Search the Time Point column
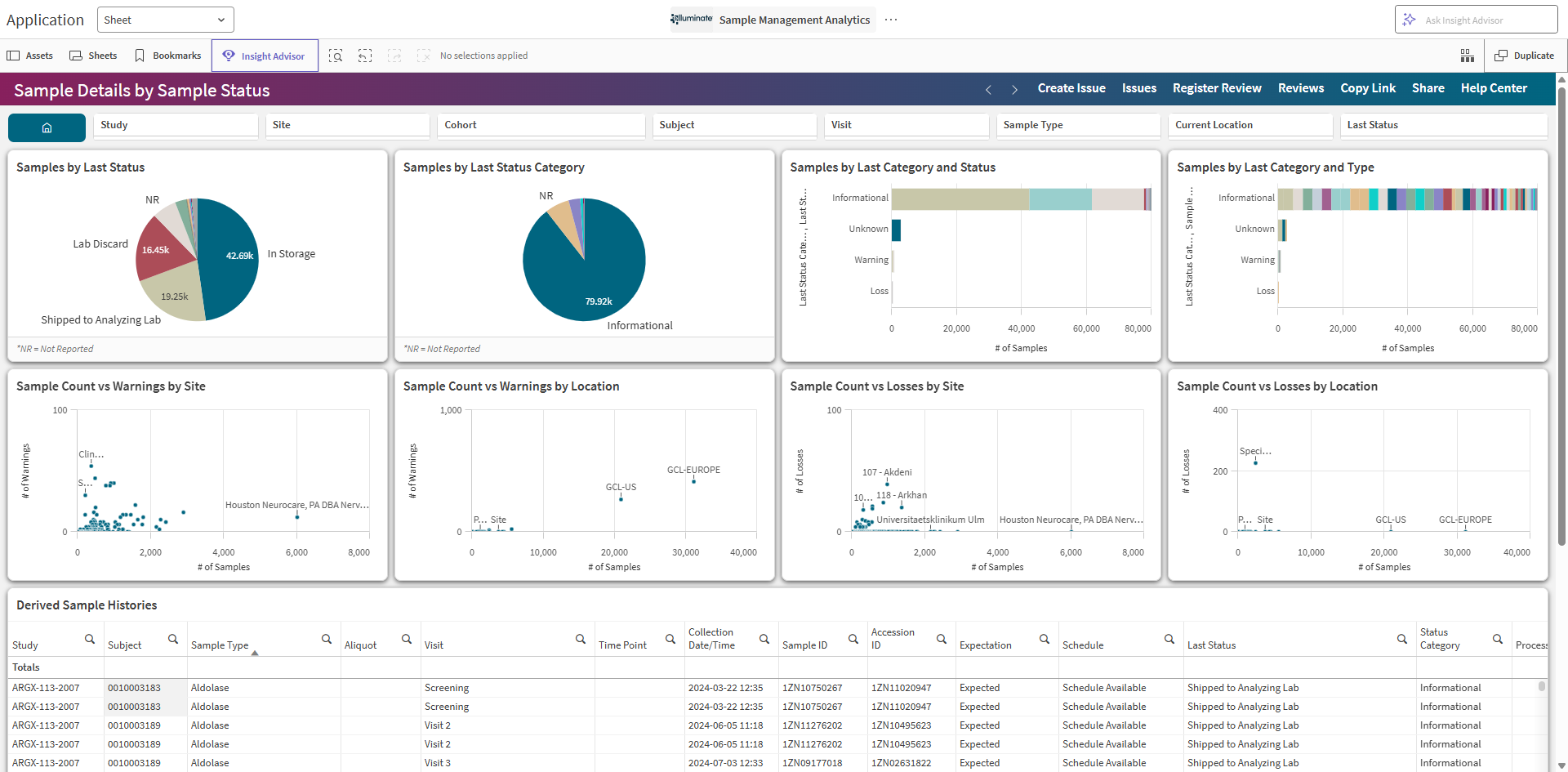1568x772 pixels. coord(670,639)
